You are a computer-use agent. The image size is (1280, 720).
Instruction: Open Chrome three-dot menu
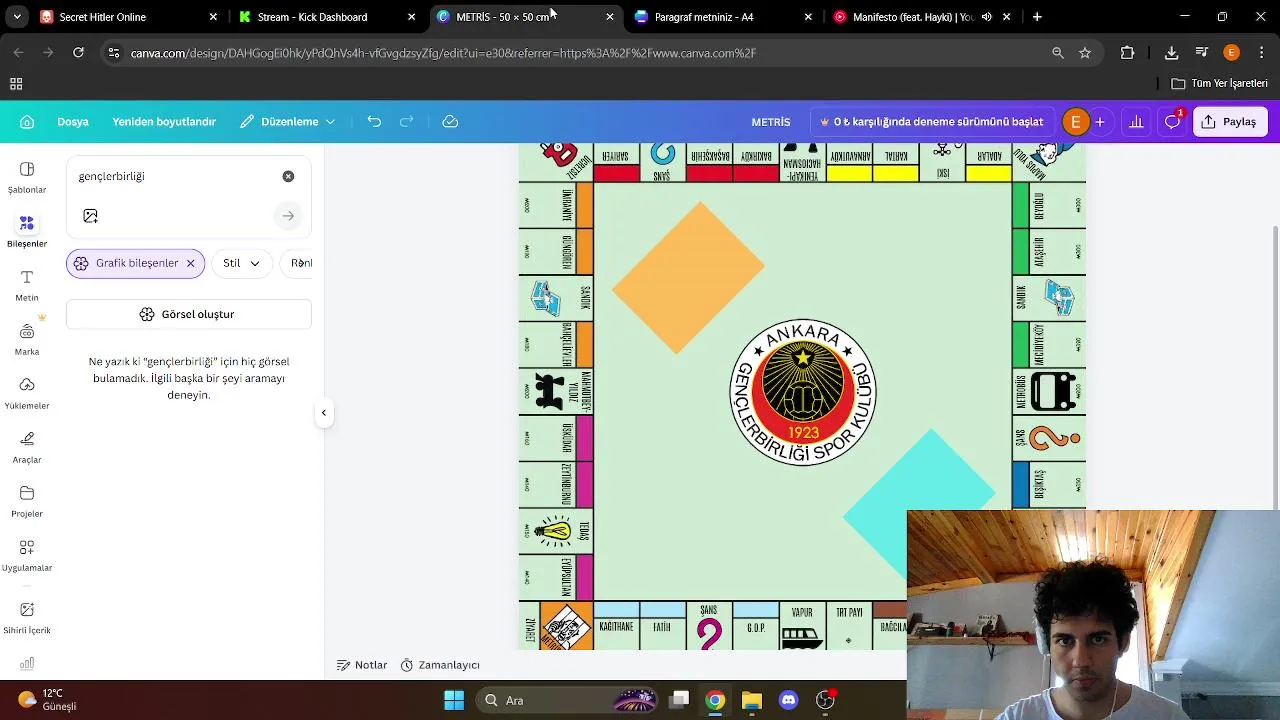(1260, 53)
